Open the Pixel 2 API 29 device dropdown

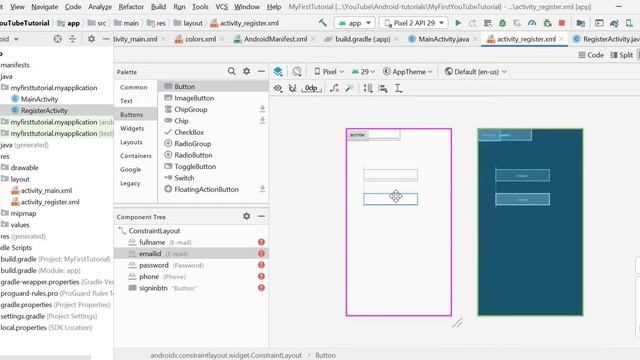(413, 23)
